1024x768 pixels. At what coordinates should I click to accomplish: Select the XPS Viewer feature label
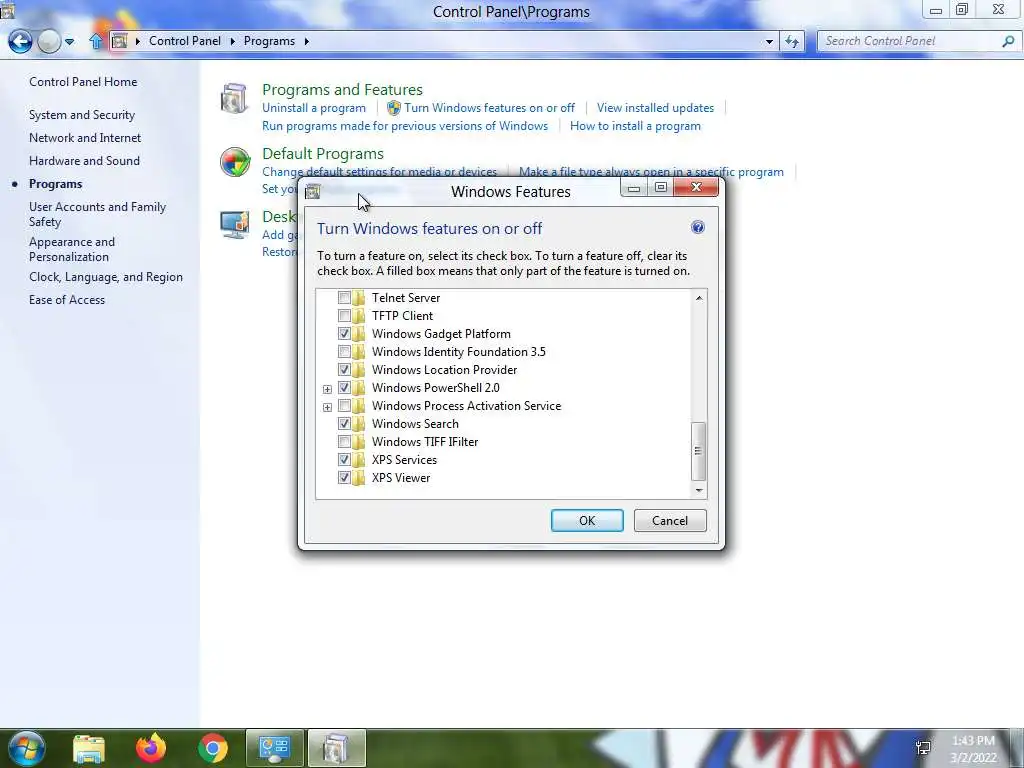click(x=401, y=478)
